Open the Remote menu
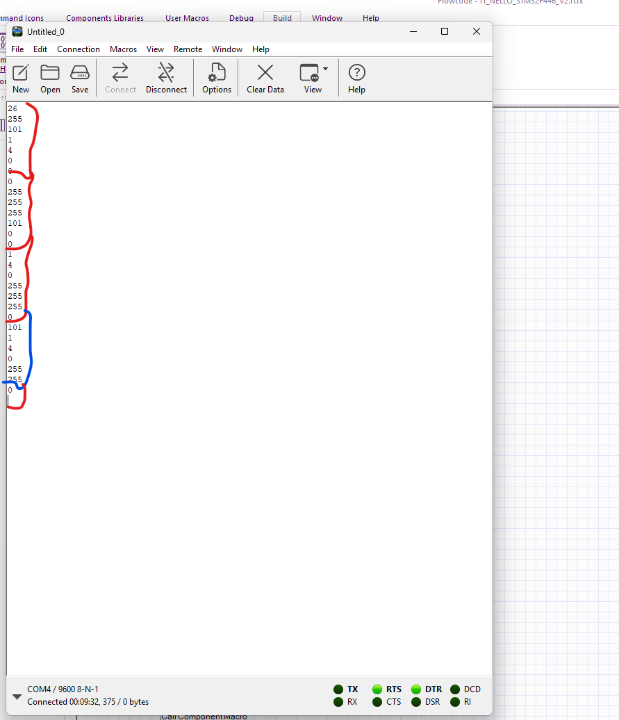Screen dimensions: 619x720 pos(187,49)
